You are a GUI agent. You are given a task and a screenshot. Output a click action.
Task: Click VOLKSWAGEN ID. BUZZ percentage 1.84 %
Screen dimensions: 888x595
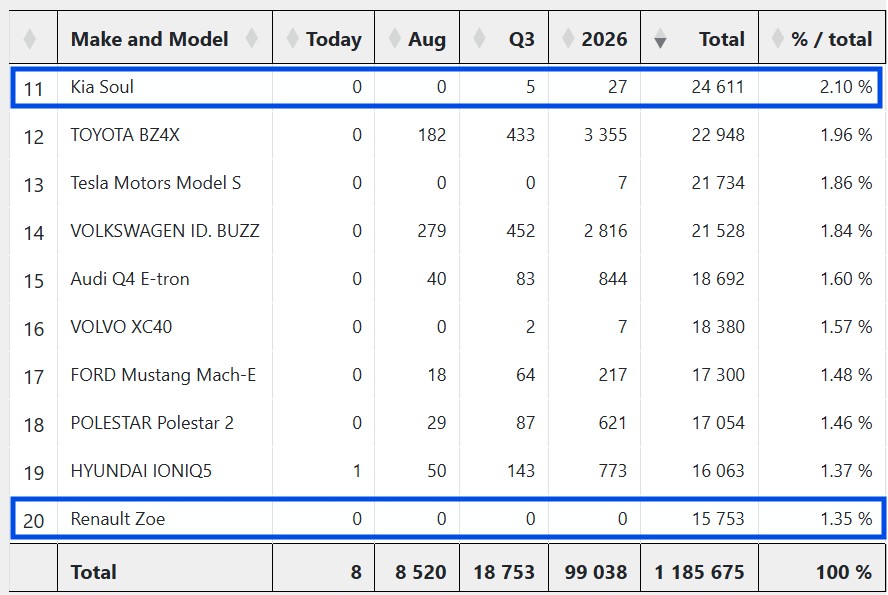click(846, 231)
